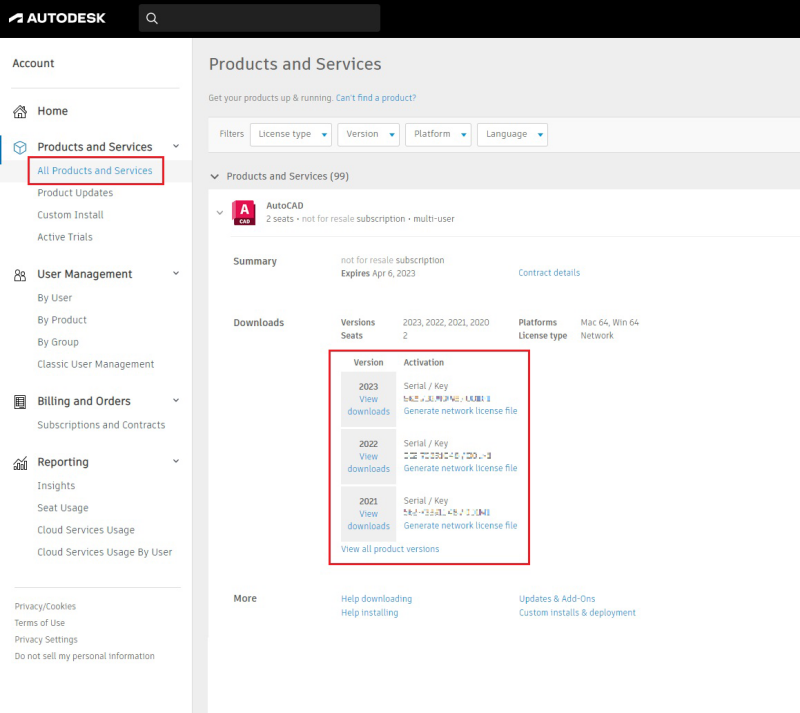Open the Platform filter dropdown

pos(438,134)
